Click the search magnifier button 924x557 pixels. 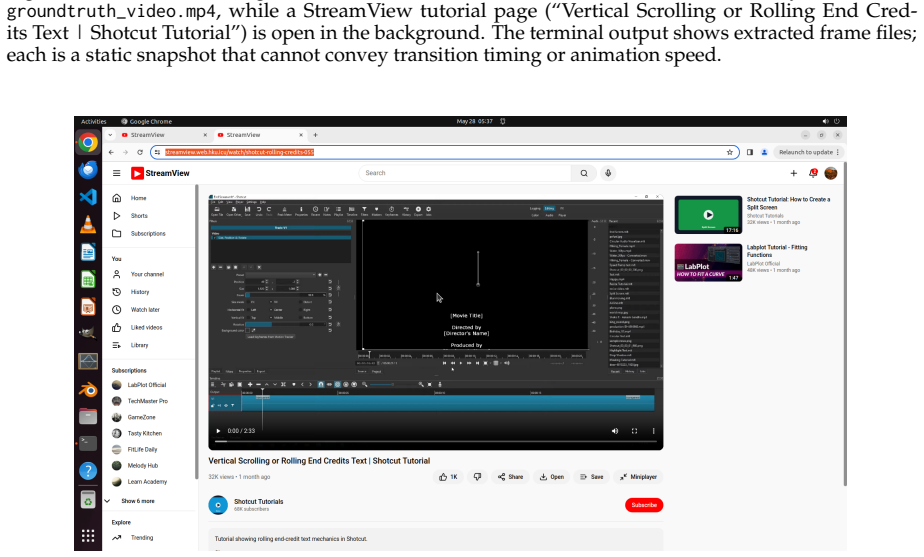[583, 173]
